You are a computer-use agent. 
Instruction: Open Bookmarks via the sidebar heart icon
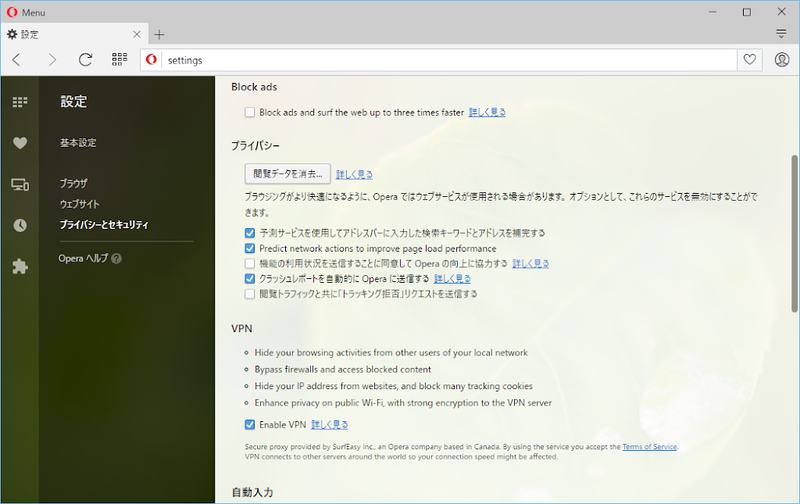click(x=19, y=143)
